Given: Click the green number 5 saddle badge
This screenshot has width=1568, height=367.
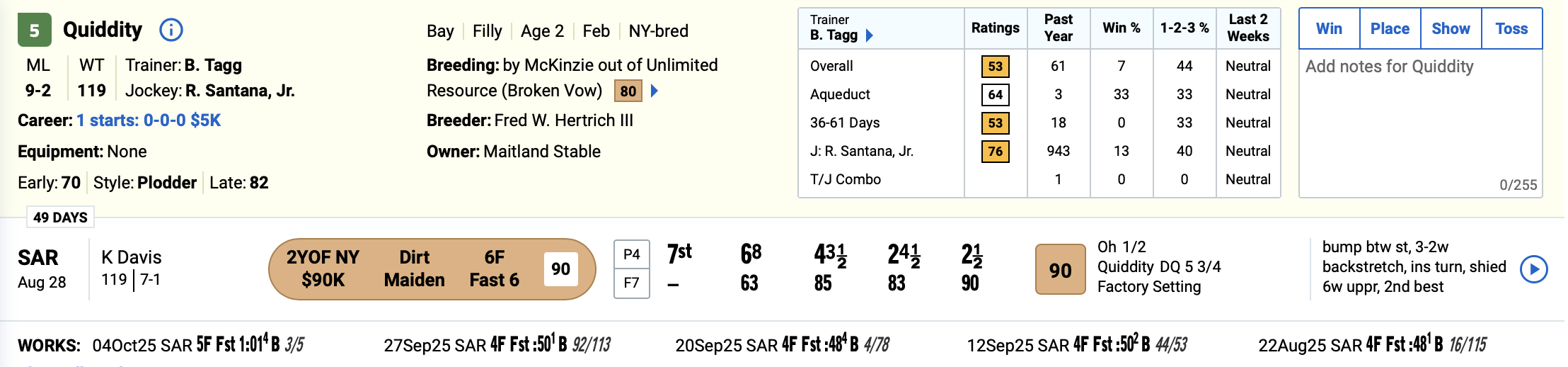Looking at the screenshot, I should coord(34,30).
